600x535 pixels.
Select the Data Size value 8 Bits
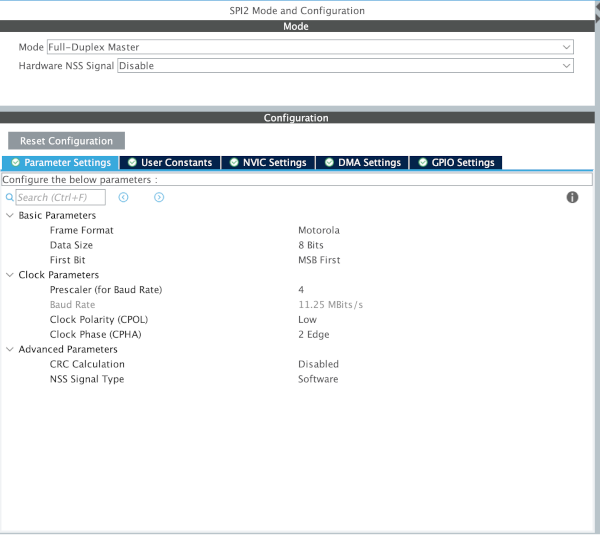310,245
